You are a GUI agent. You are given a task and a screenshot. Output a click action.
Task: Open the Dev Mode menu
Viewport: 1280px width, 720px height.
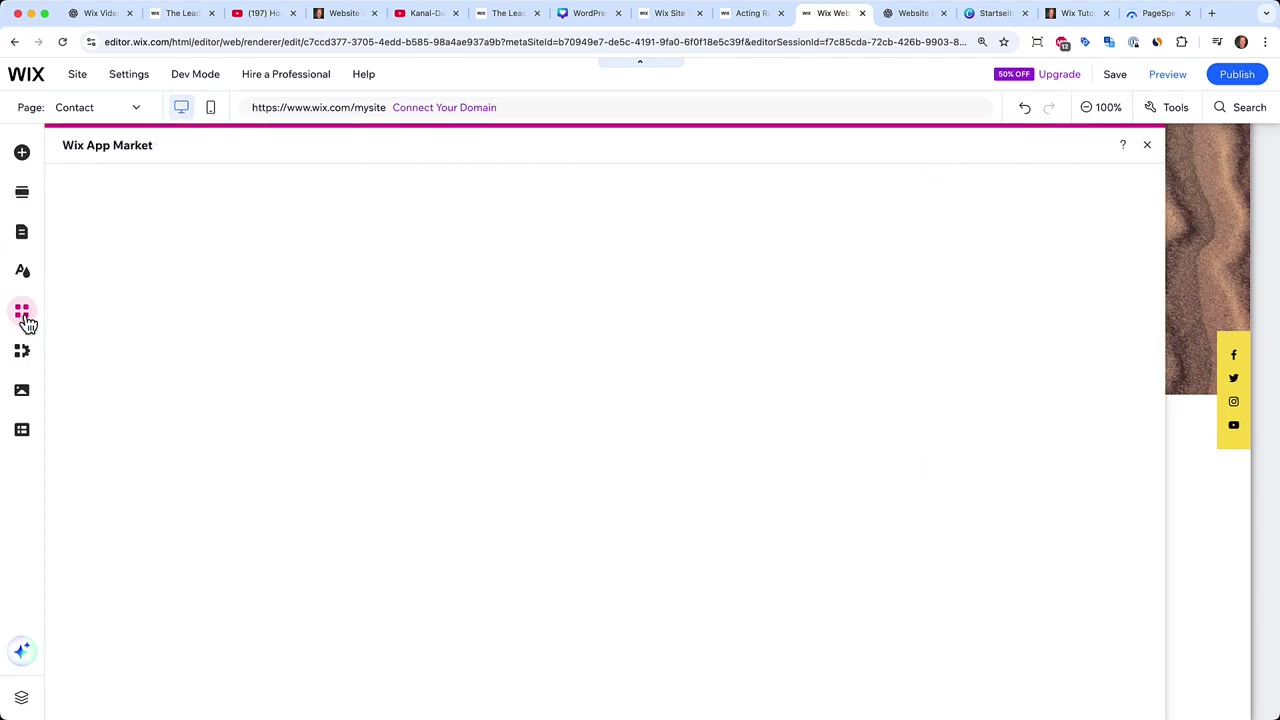click(195, 74)
